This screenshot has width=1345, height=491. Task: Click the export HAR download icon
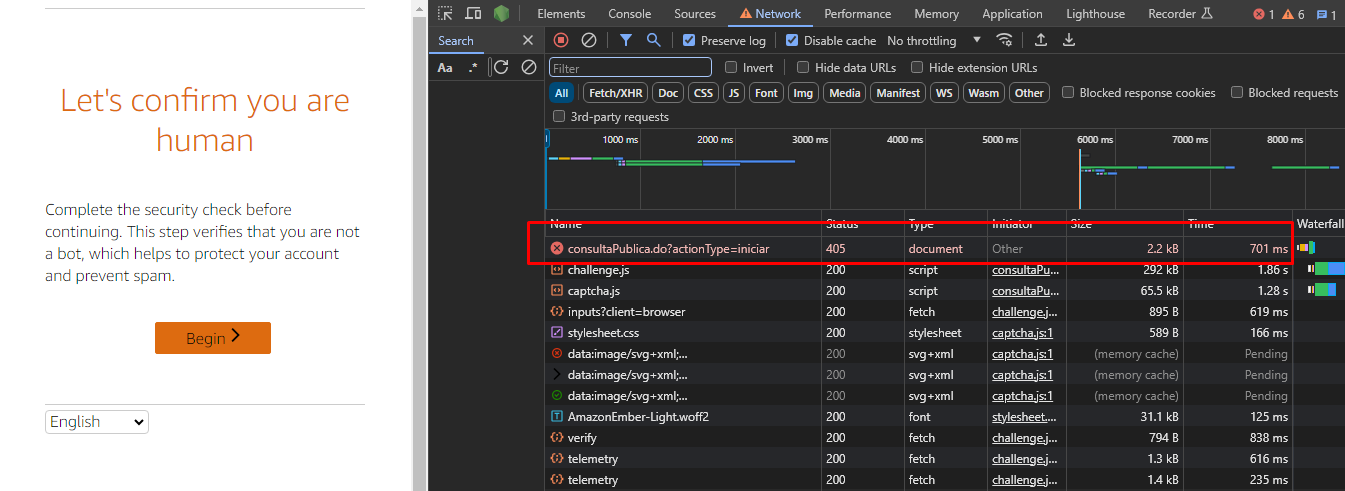1069,40
